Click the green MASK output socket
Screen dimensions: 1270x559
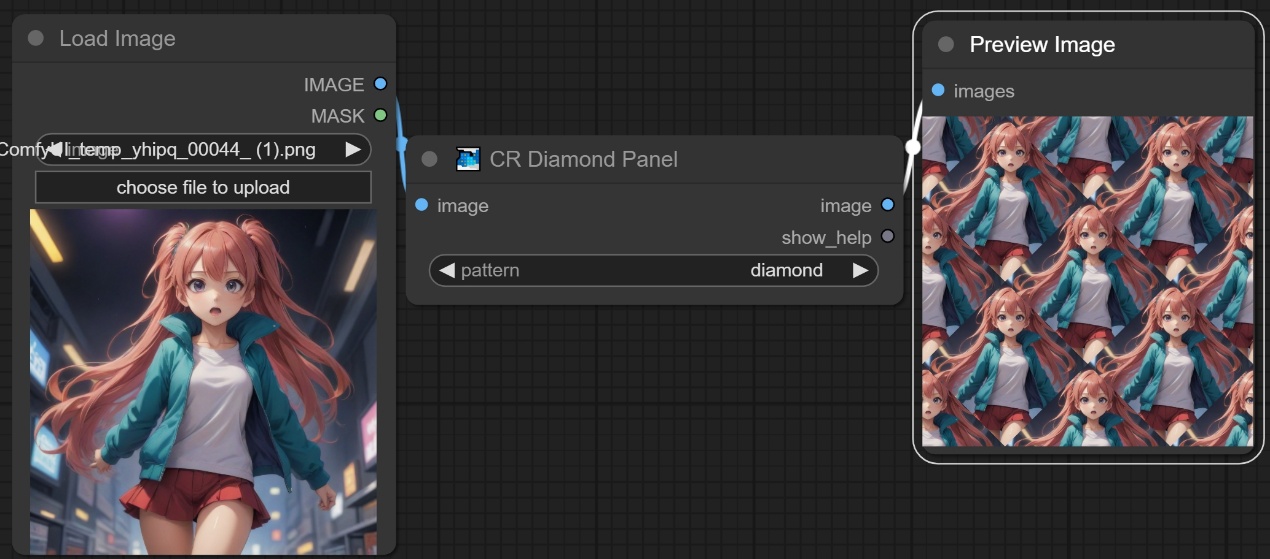(x=380, y=115)
